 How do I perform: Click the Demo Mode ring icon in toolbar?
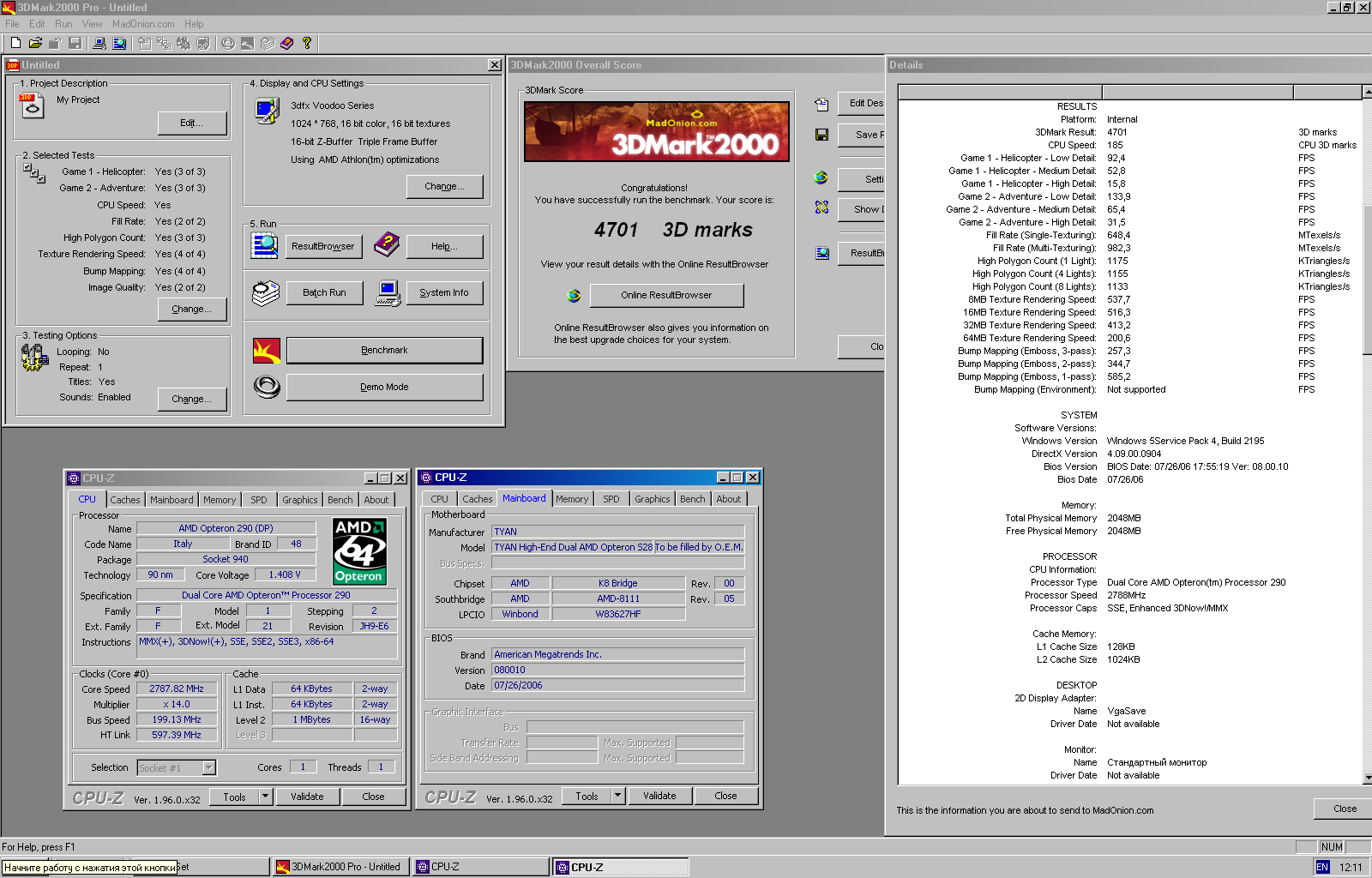click(x=228, y=43)
